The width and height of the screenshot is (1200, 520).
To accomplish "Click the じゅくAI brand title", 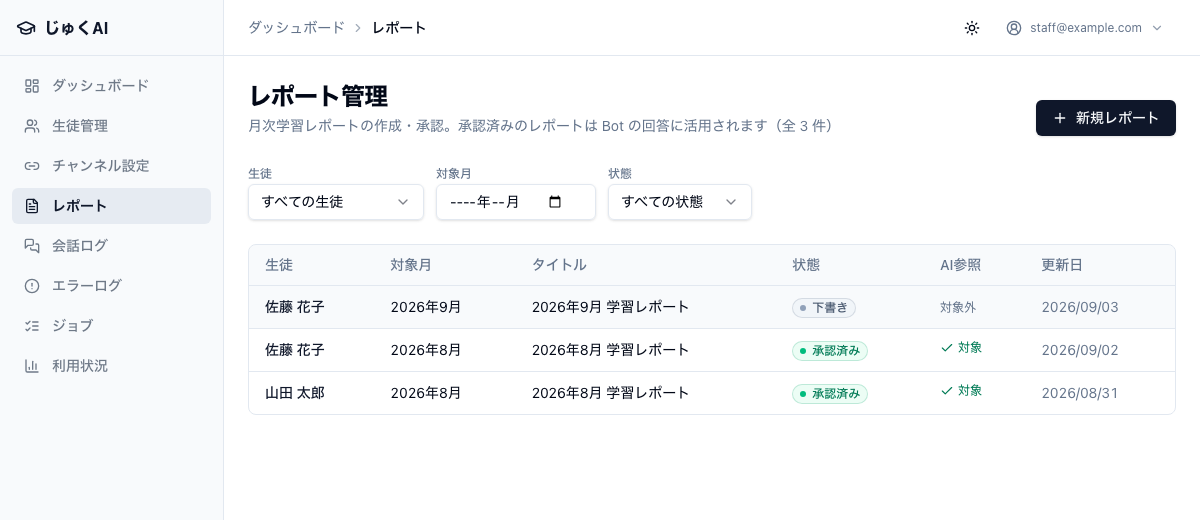I will (x=76, y=28).
